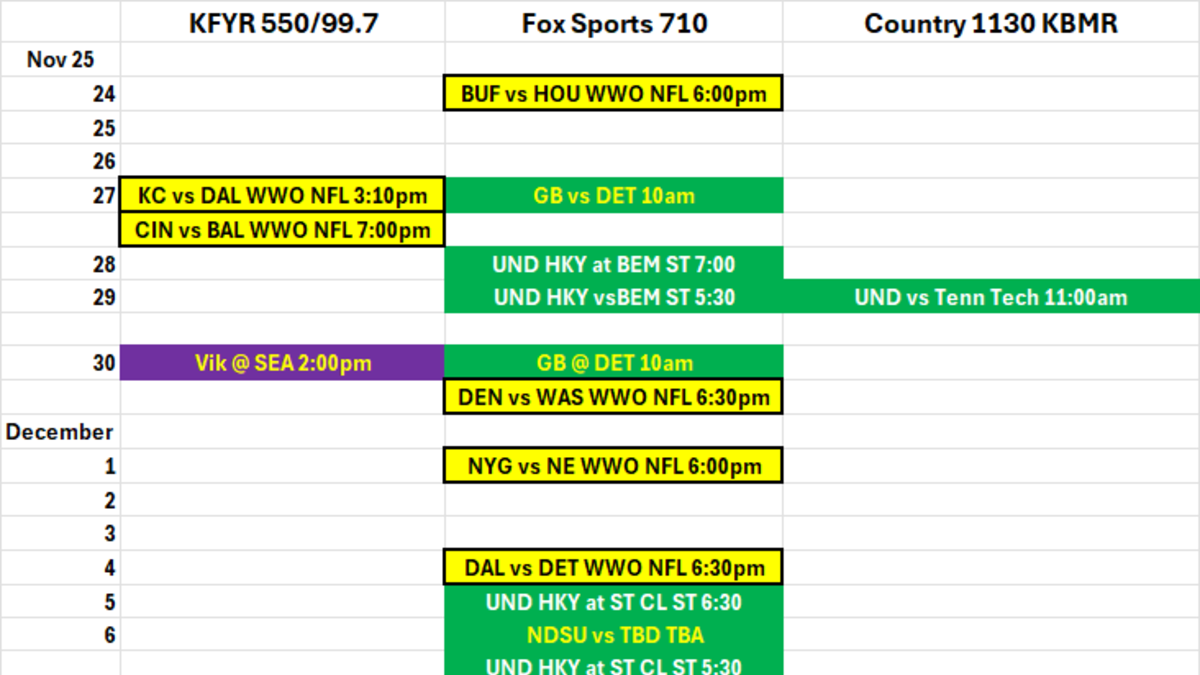Click the Country 1130 KBMR header
The image size is (1200, 675).
pyautogui.click(x=991, y=24)
